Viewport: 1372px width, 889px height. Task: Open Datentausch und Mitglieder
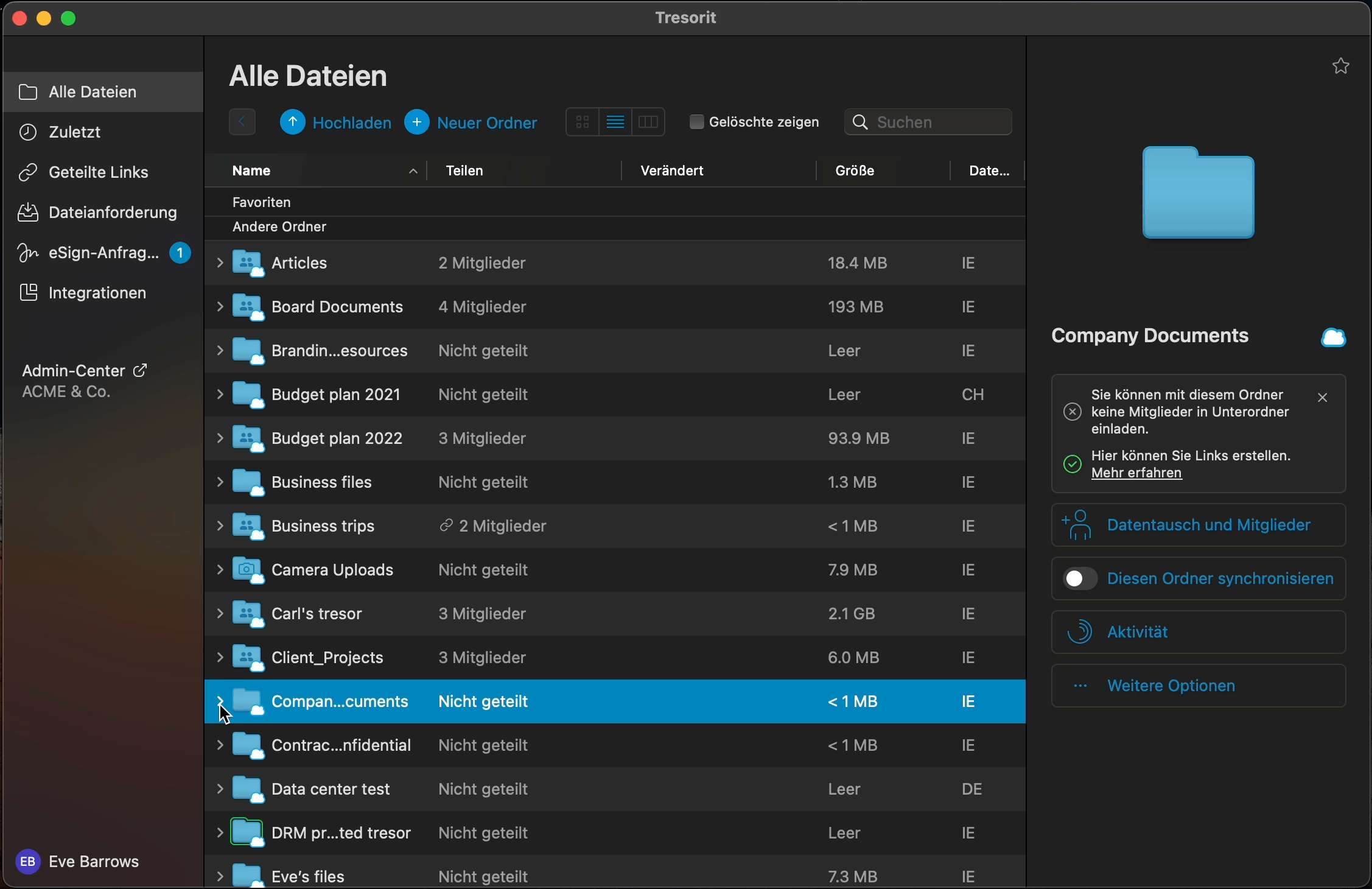click(x=1199, y=525)
